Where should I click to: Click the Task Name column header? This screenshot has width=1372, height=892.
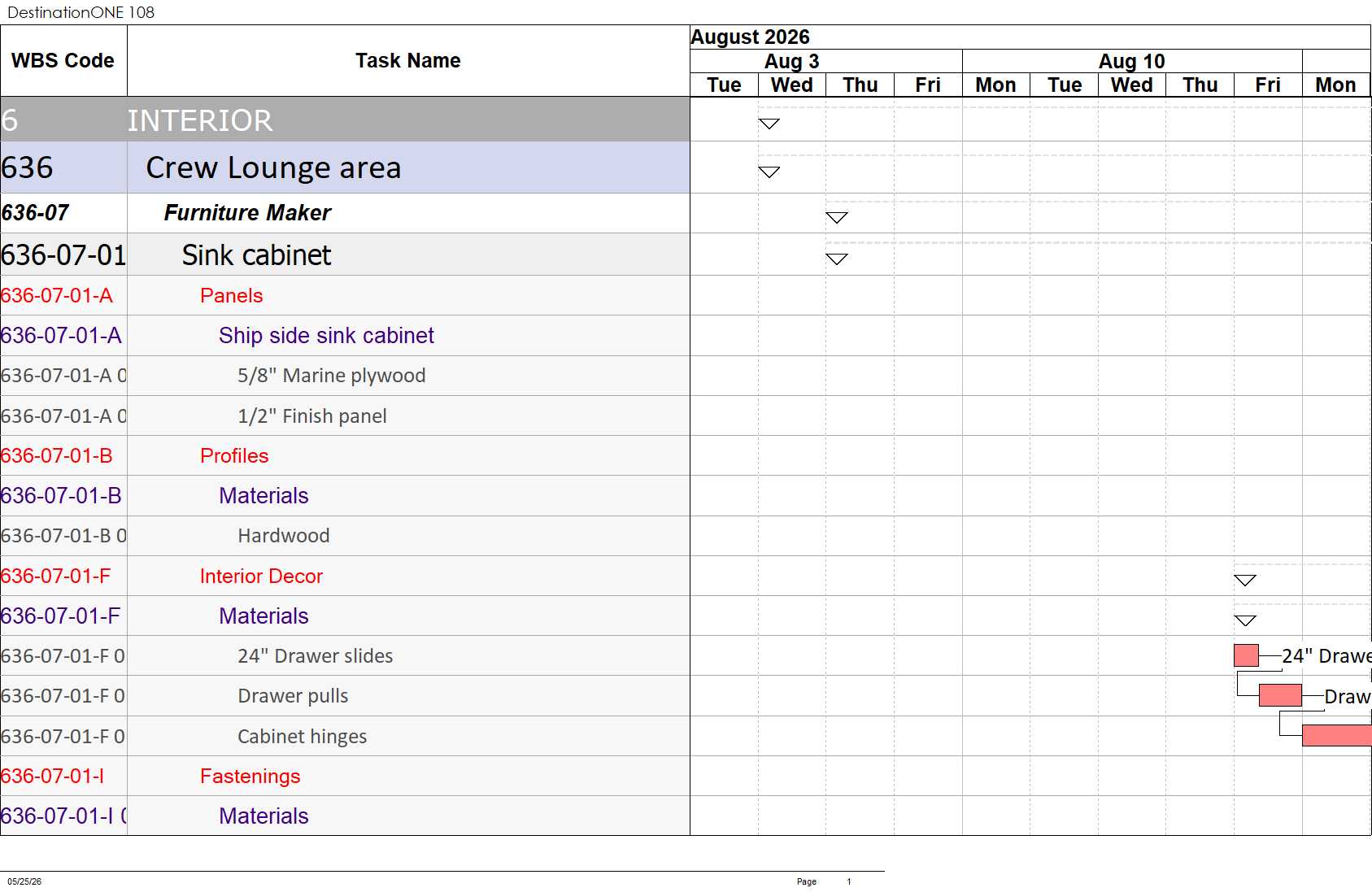[408, 61]
